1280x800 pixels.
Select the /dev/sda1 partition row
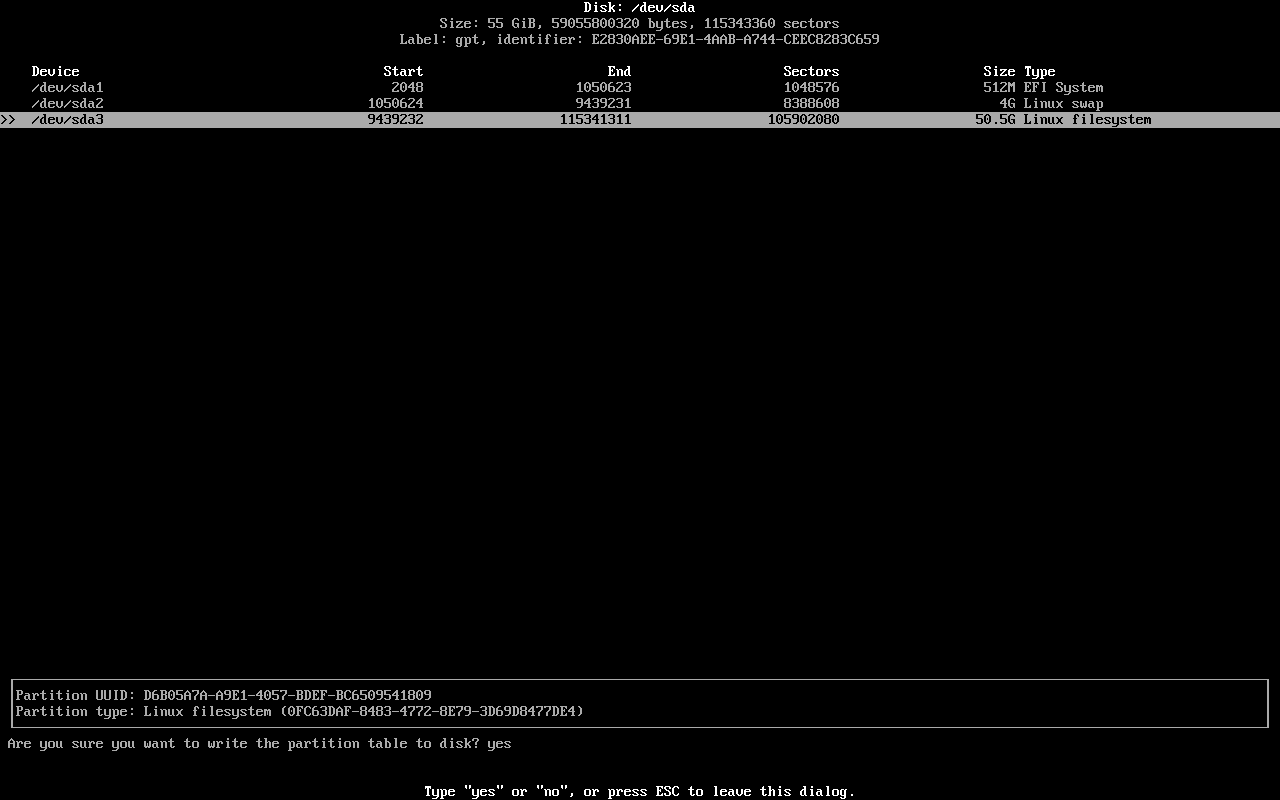click(x=640, y=88)
